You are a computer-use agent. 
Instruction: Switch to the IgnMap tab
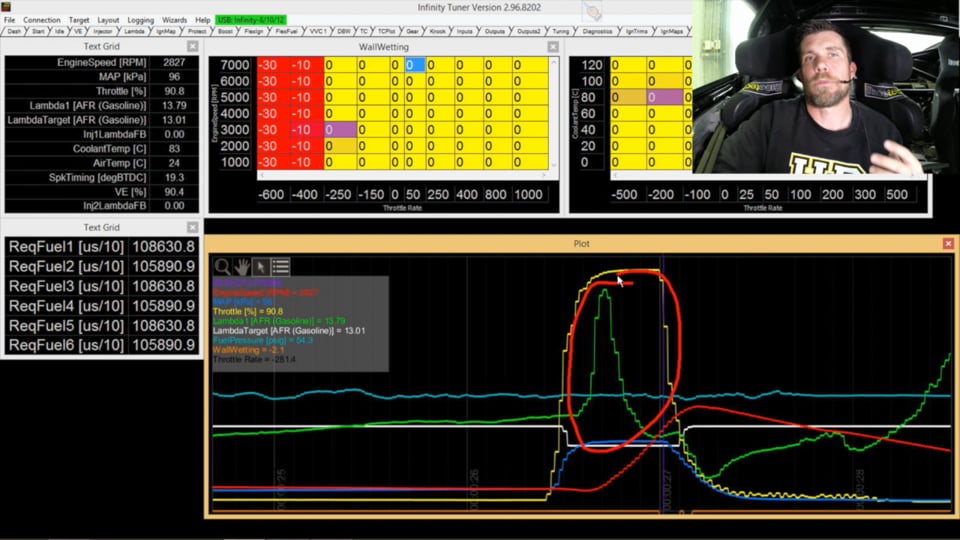pos(166,31)
